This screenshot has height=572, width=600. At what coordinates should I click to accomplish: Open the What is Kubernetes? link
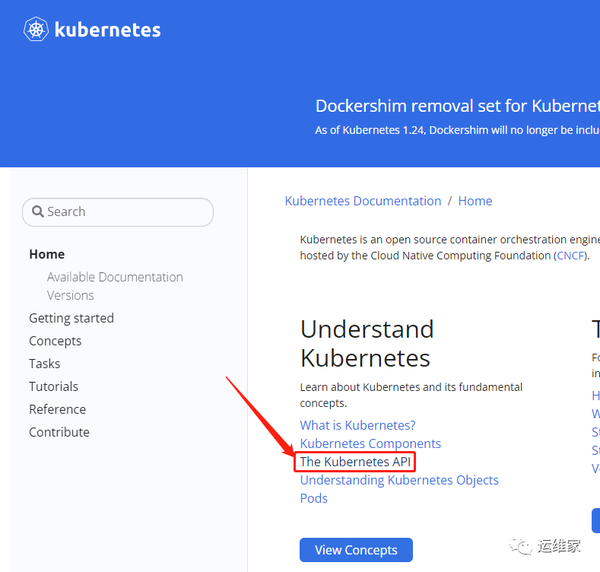click(357, 425)
